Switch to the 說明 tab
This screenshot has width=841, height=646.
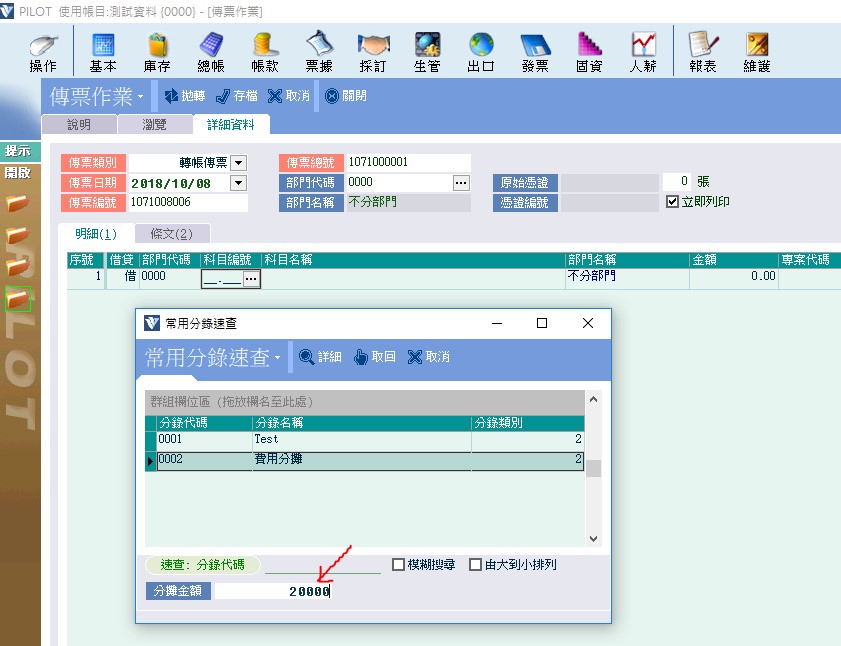coord(79,124)
